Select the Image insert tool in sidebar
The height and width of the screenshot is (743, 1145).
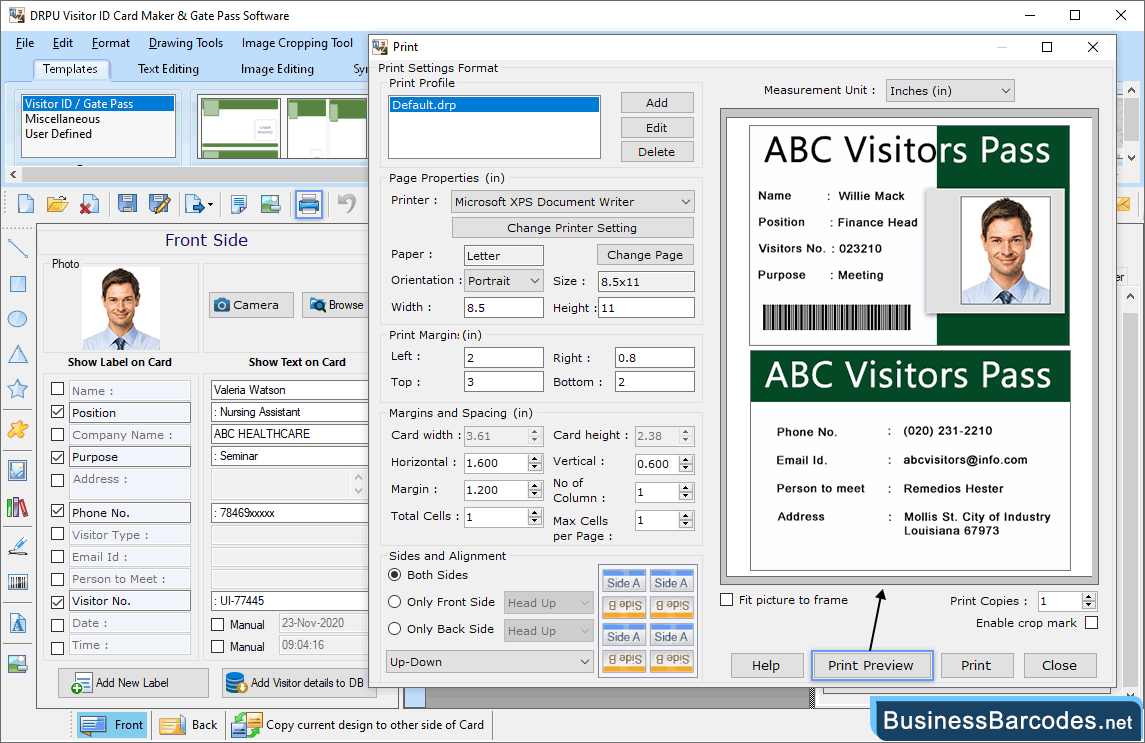tap(18, 470)
